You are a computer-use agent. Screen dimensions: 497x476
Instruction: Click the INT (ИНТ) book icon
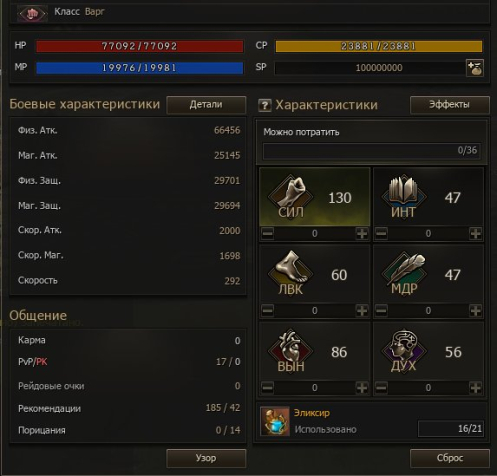[x=404, y=195]
